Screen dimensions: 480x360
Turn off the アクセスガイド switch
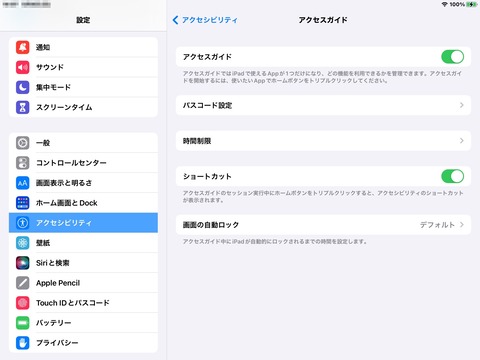click(452, 57)
